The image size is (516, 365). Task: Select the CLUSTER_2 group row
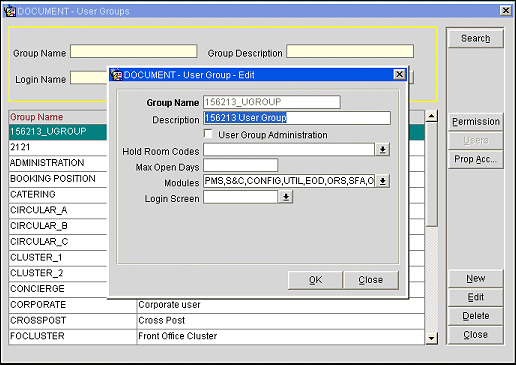58,273
